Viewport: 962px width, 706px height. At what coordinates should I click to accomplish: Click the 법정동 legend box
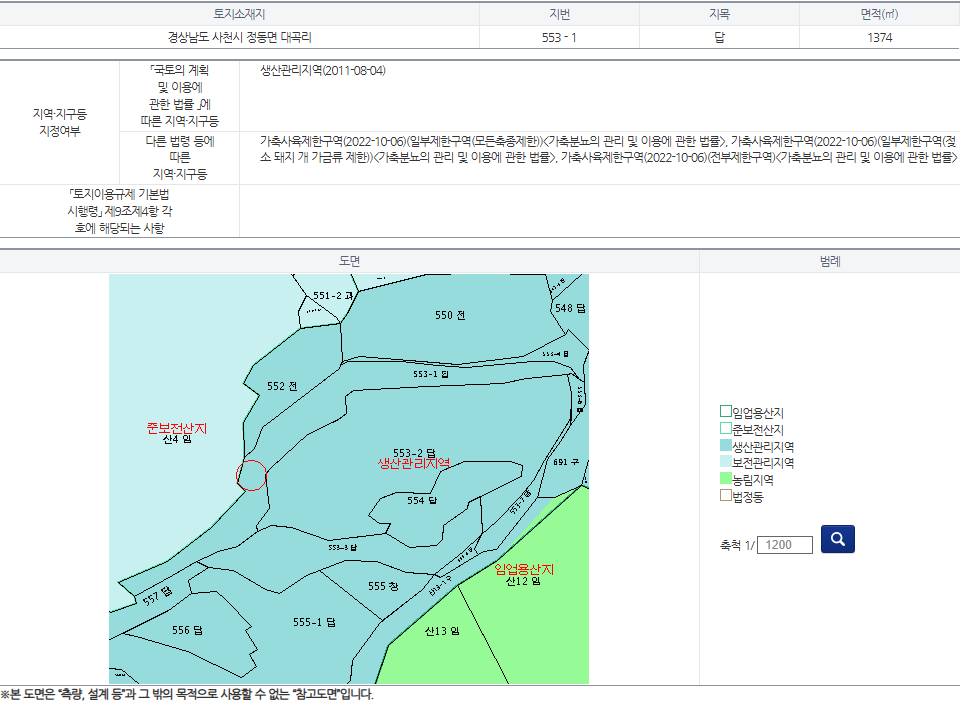(726, 495)
